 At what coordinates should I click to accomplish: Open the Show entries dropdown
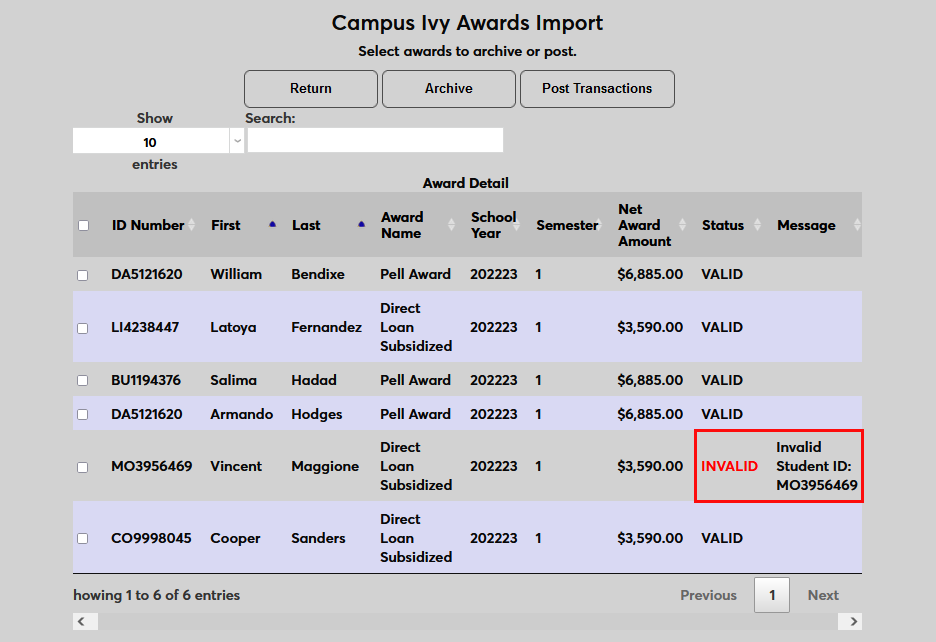click(158, 142)
